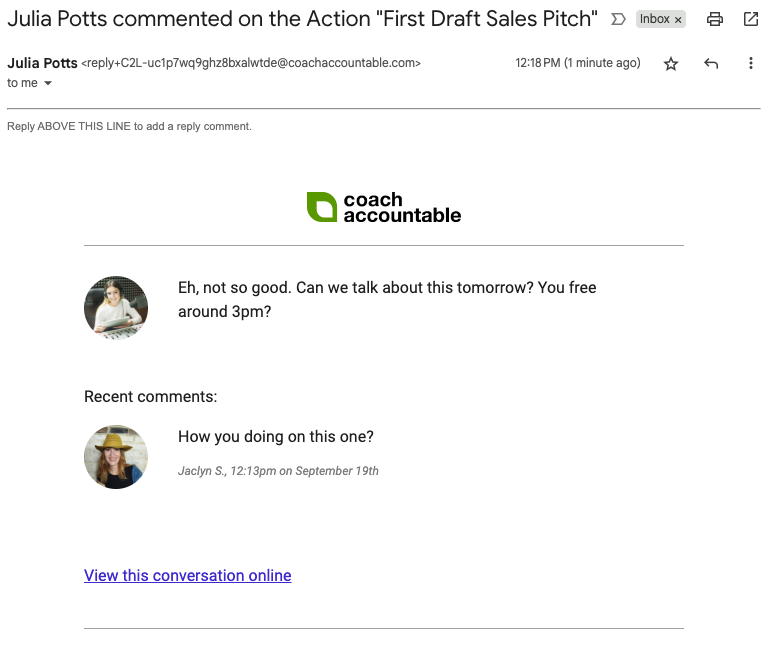This screenshot has width=773, height=652.
Task: Click the Coach Accountable logo
Action: [x=384, y=207]
